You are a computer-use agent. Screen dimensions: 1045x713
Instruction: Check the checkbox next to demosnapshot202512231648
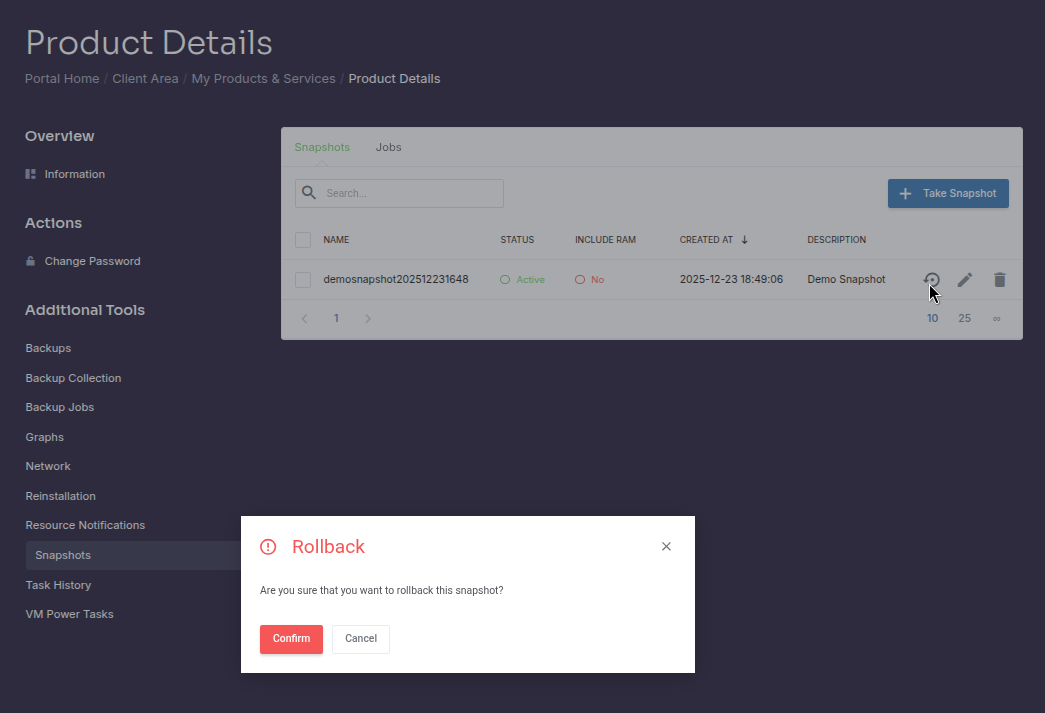302,279
